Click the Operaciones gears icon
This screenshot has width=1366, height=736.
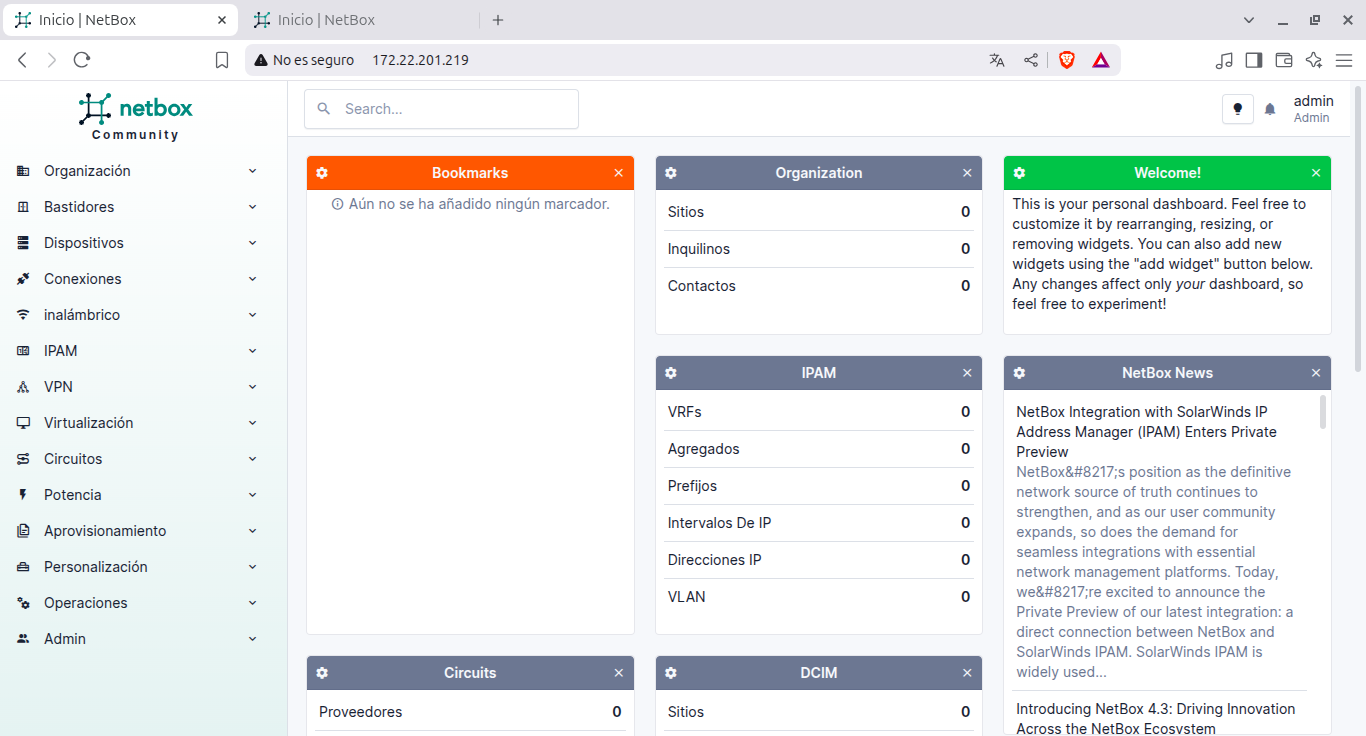click(23, 603)
